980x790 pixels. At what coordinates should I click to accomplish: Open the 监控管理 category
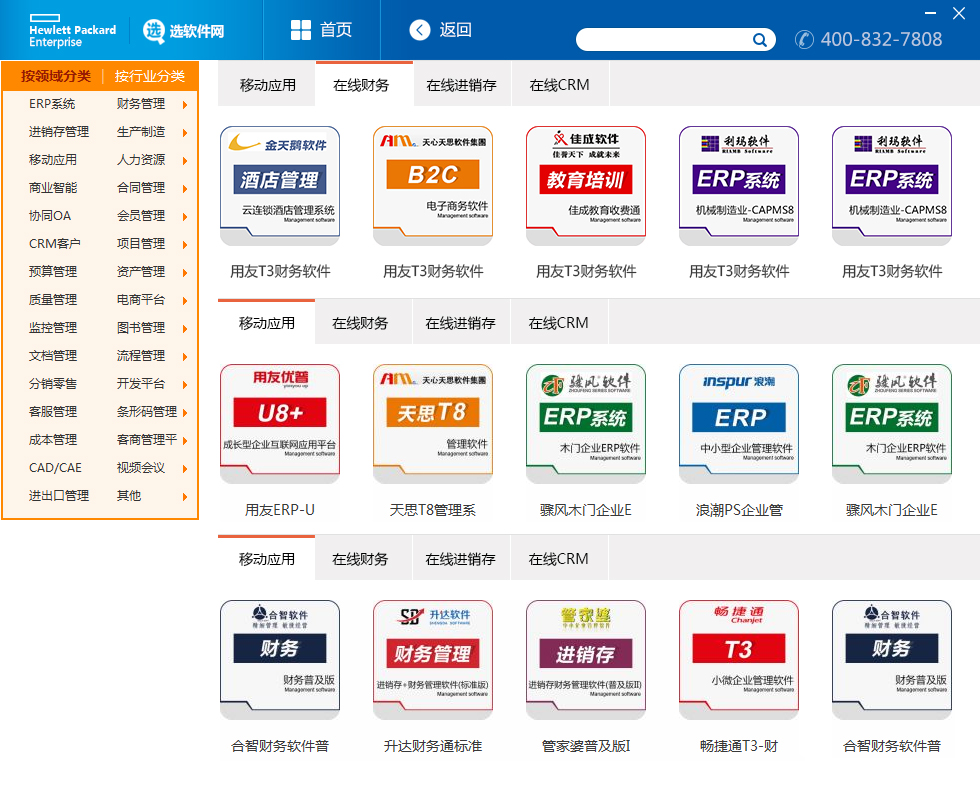[53, 328]
